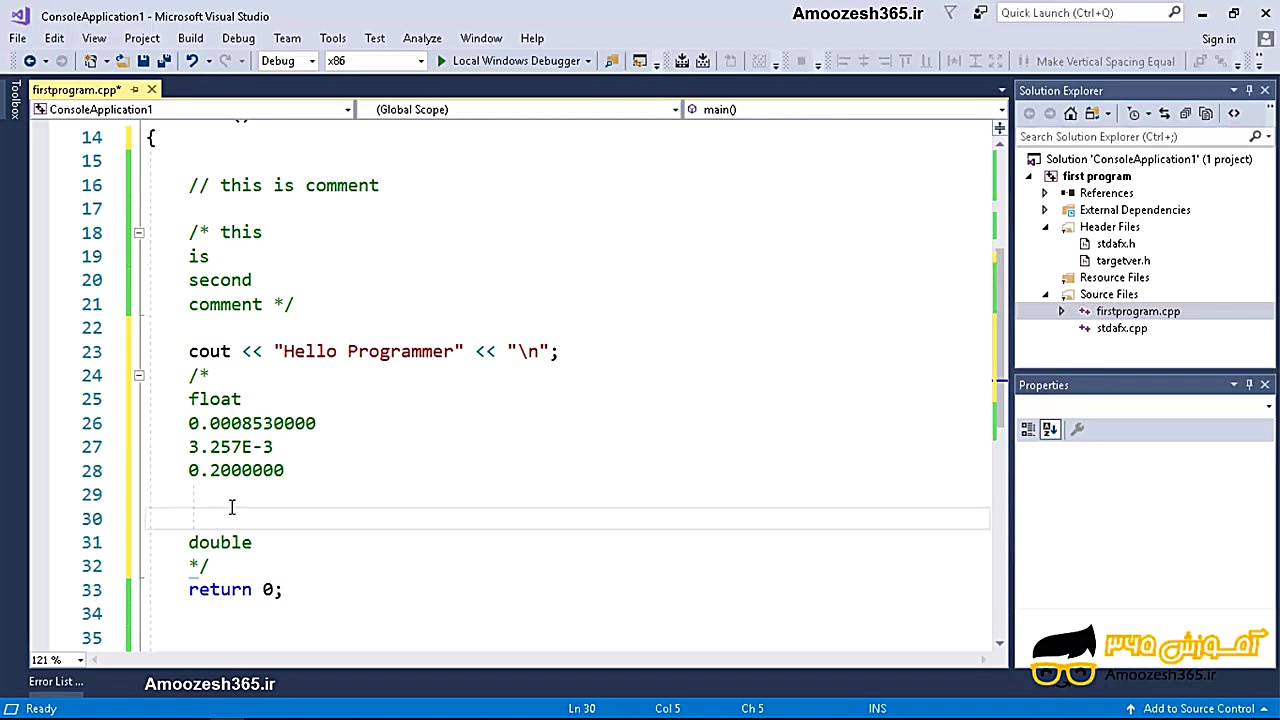Image resolution: width=1280 pixels, height=720 pixels.
Task: Toggle auto-hide pin for Solution Explorer
Action: [1249, 90]
